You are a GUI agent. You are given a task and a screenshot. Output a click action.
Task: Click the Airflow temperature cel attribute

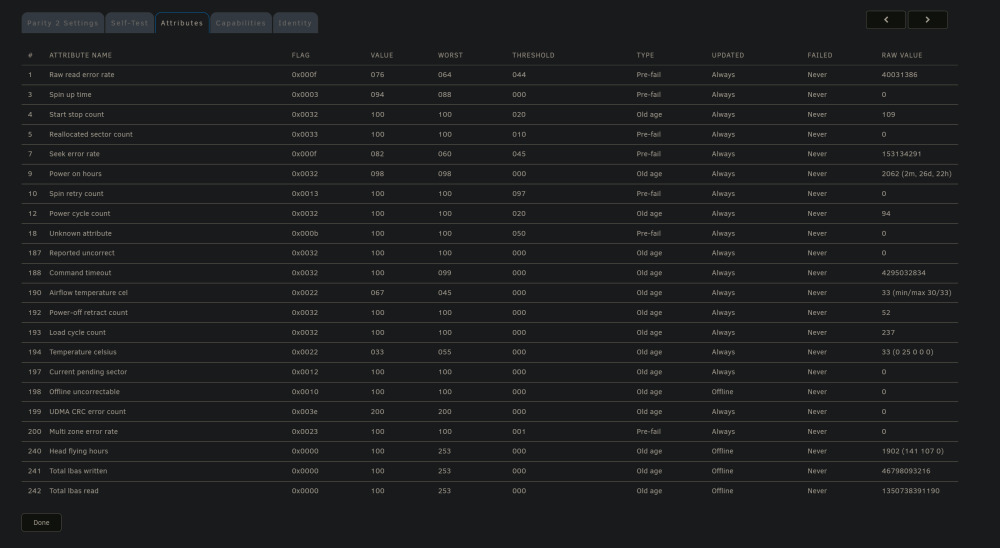[x=89, y=293]
